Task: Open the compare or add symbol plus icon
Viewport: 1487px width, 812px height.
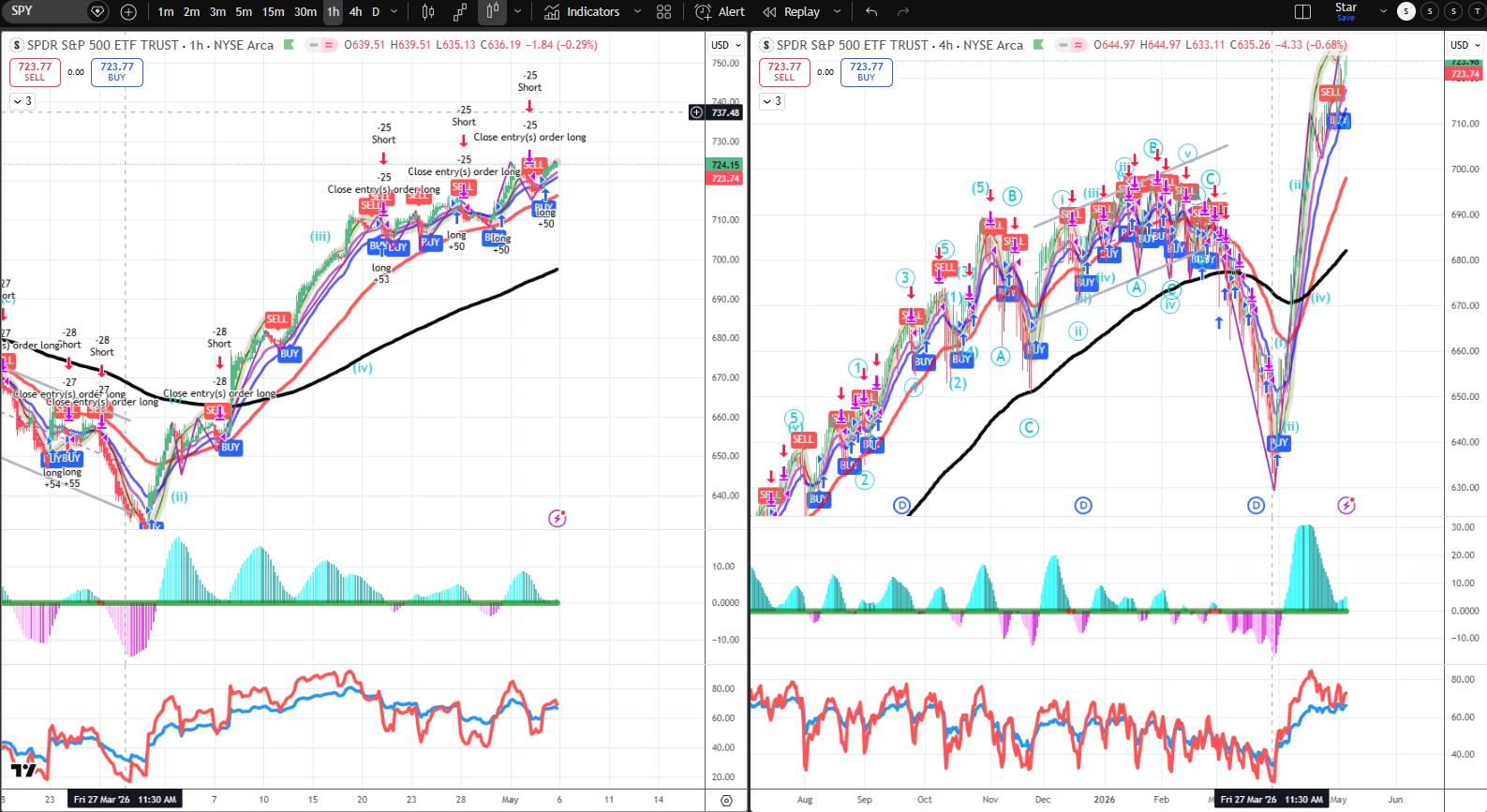Action: pyautogui.click(x=128, y=12)
